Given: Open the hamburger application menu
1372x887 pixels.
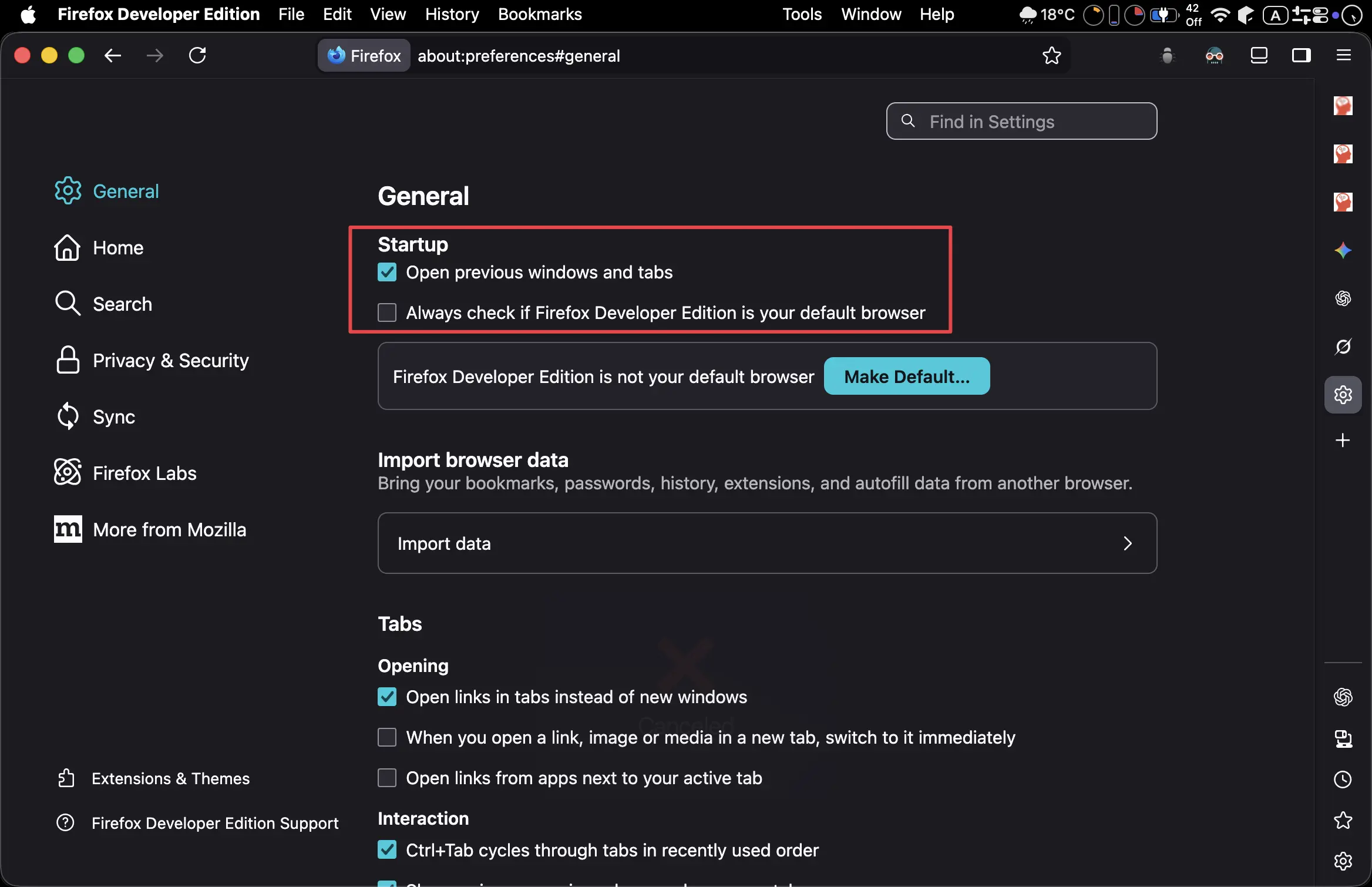Looking at the screenshot, I should click(1344, 56).
